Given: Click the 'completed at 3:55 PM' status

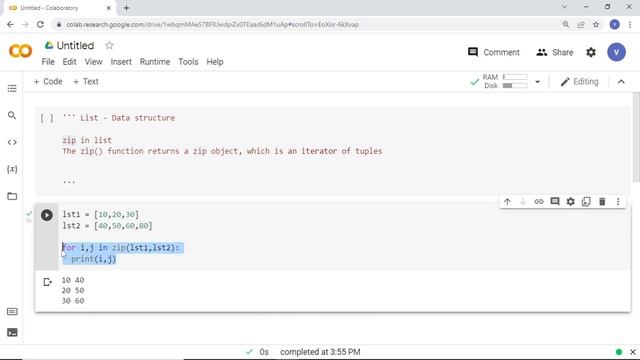Looking at the screenshot, I should (320, 352).
